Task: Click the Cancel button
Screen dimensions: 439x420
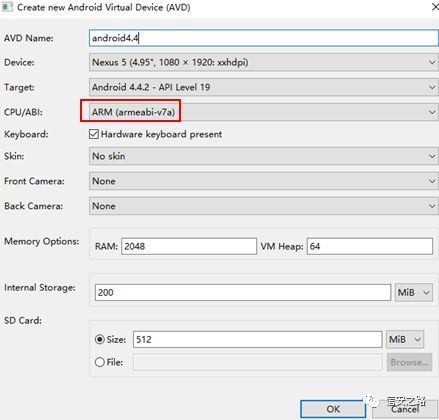Action: [405, 409]
